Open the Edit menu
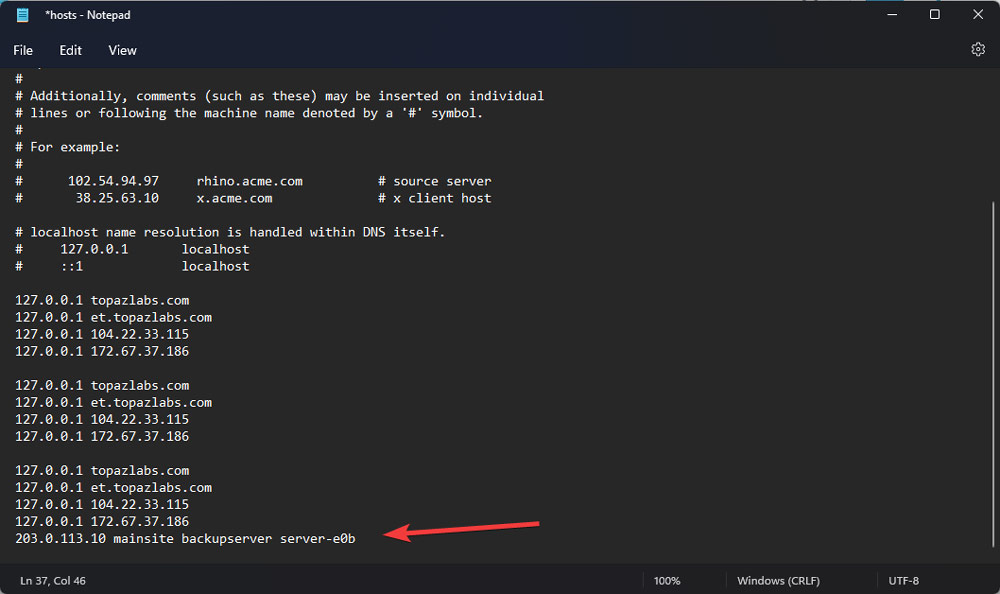 [70, 50]
